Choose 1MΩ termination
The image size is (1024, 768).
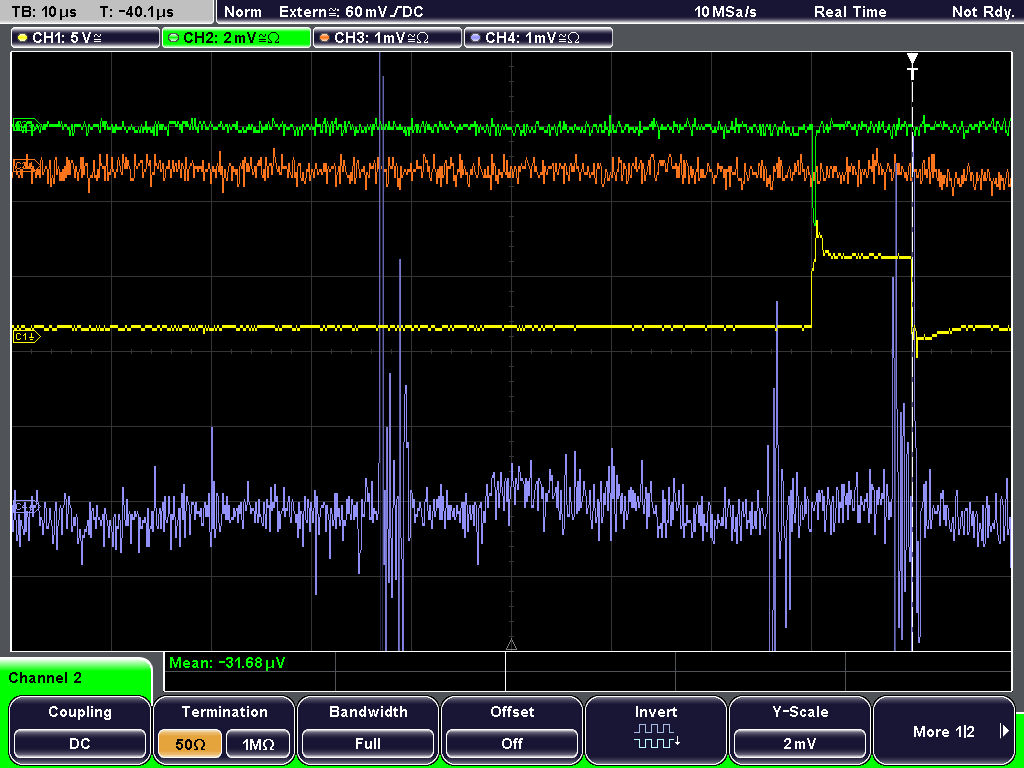tap(258, 744)
